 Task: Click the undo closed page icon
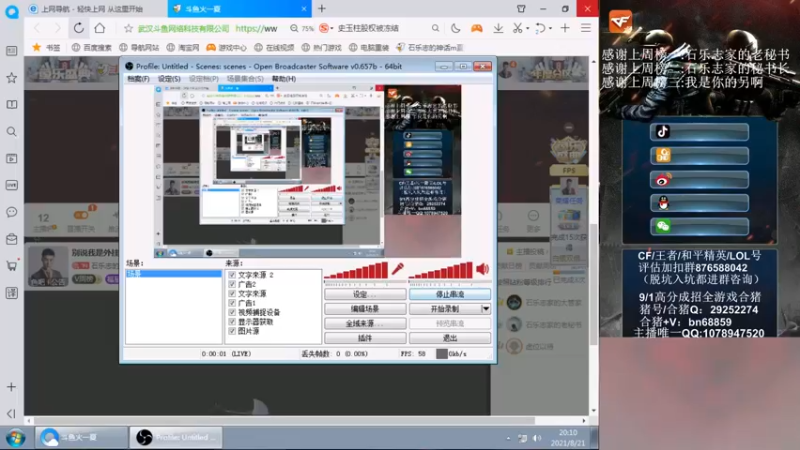541,29
